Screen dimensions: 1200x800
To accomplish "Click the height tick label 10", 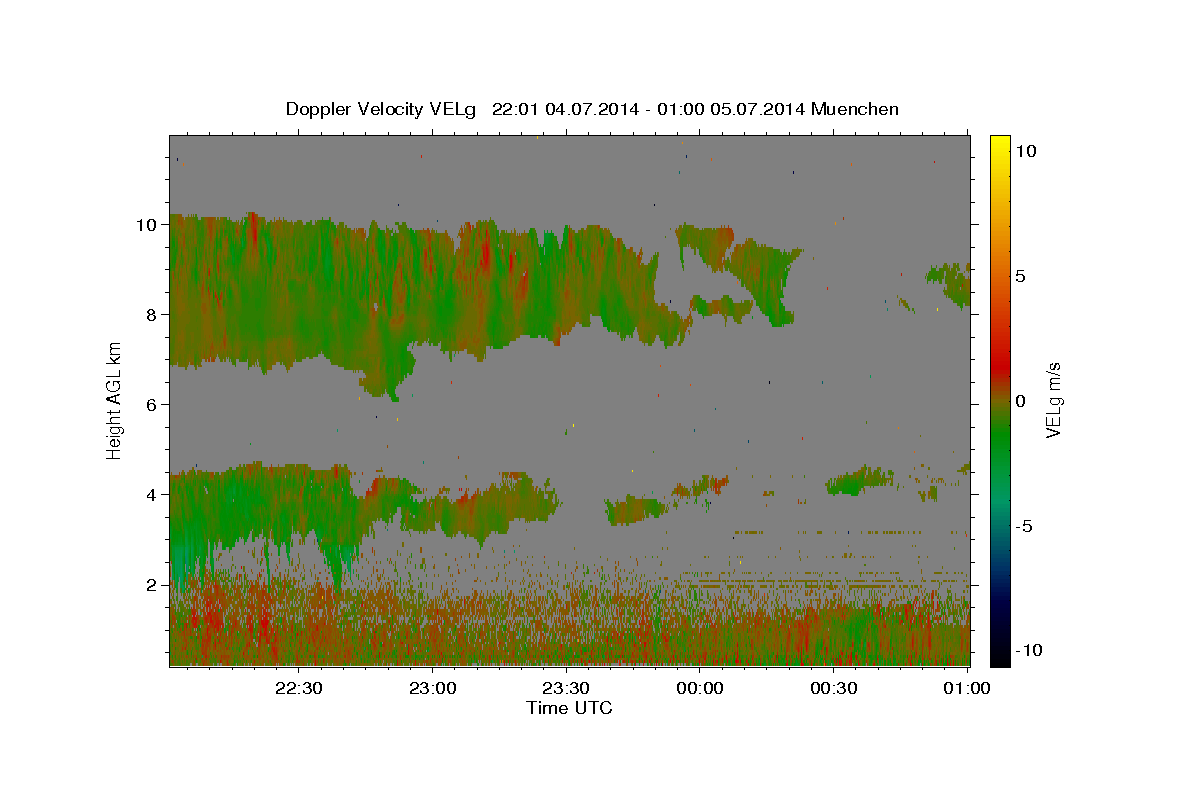I will coord(148,225).
